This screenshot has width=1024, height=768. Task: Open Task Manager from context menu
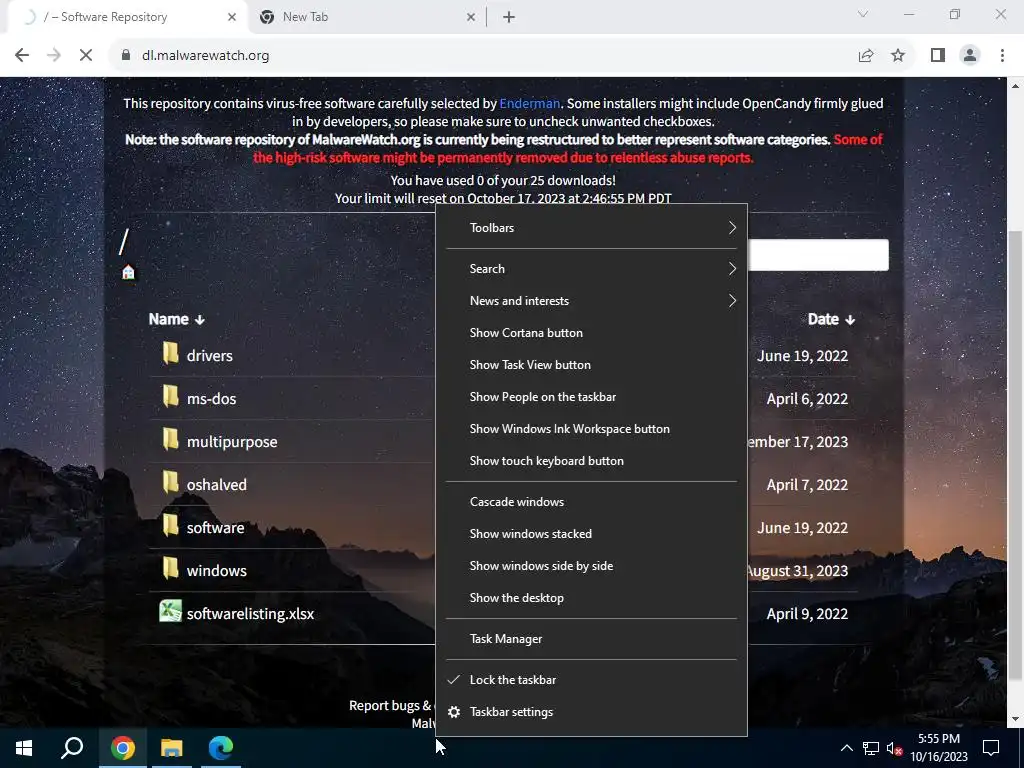(591, 639)
